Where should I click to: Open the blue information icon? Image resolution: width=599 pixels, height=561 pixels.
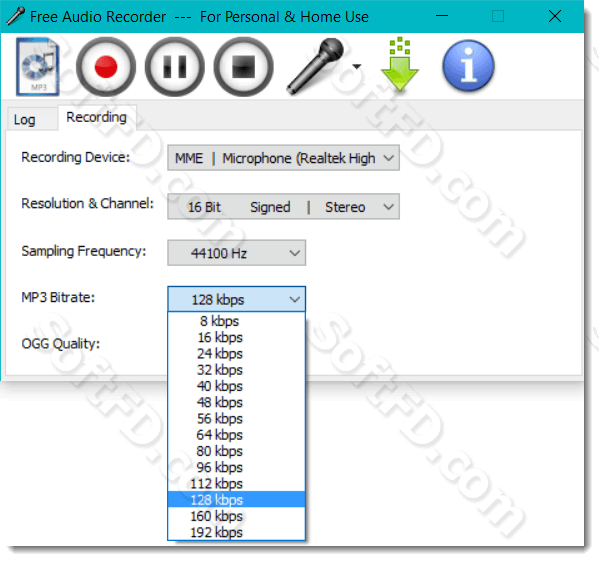pyautogui.click(x=468, y=66)
